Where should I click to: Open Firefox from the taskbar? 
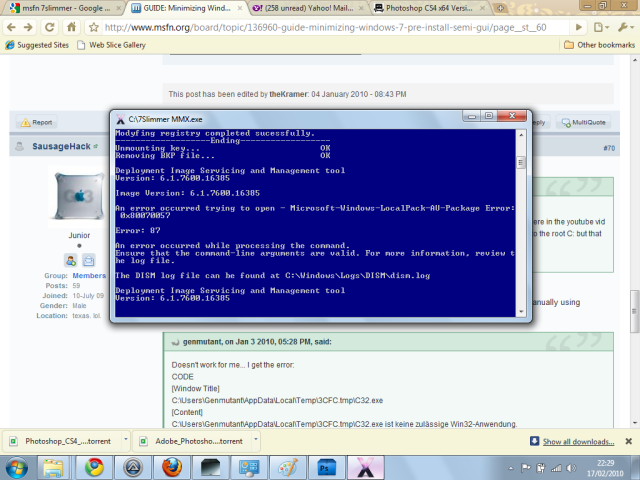[x=172, y=468]
